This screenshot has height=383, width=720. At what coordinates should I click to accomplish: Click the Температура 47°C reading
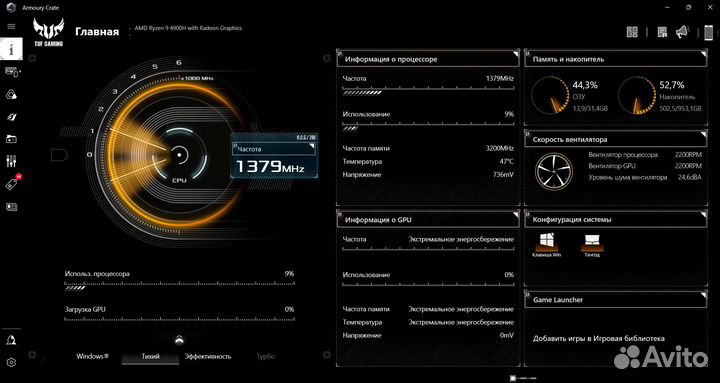pos(428,162)
